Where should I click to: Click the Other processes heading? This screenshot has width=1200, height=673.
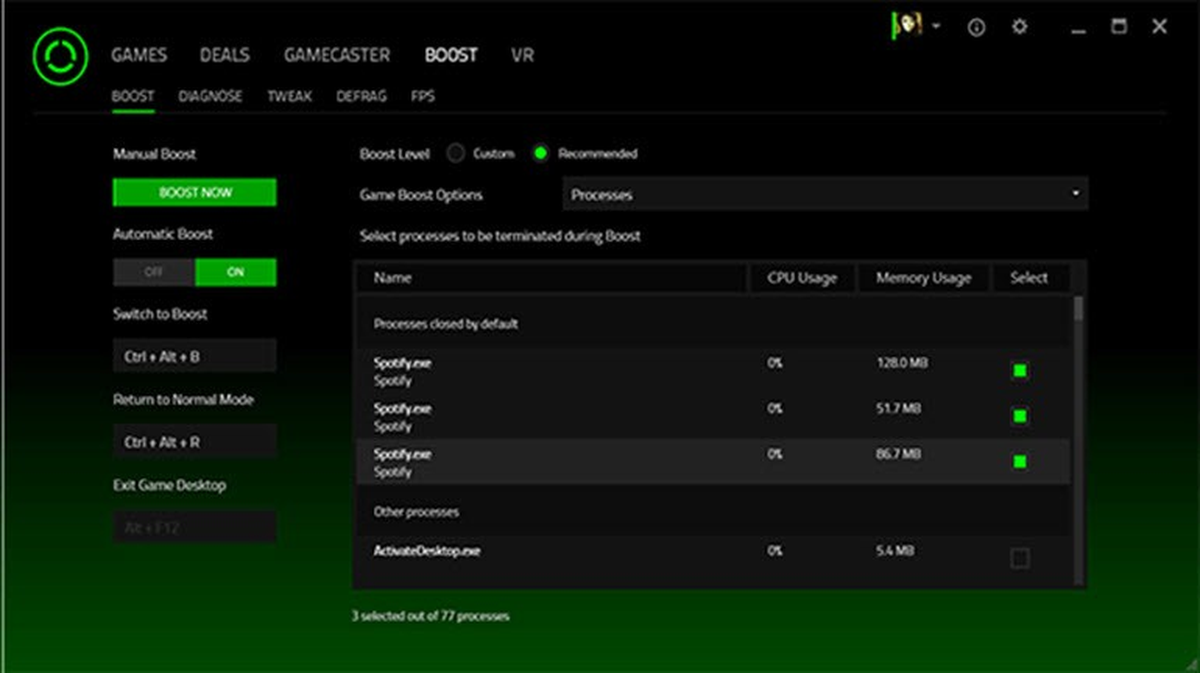coord(416,512)
